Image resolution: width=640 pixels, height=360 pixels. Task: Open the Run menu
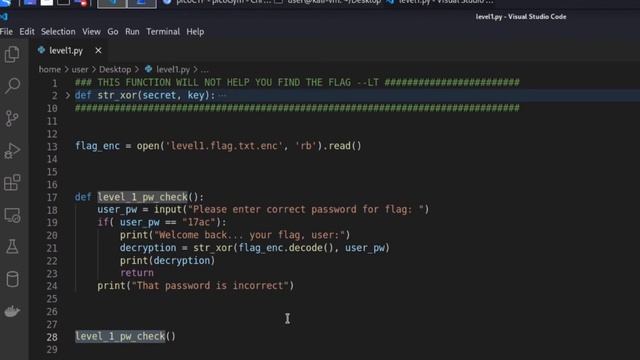point(132,31)
